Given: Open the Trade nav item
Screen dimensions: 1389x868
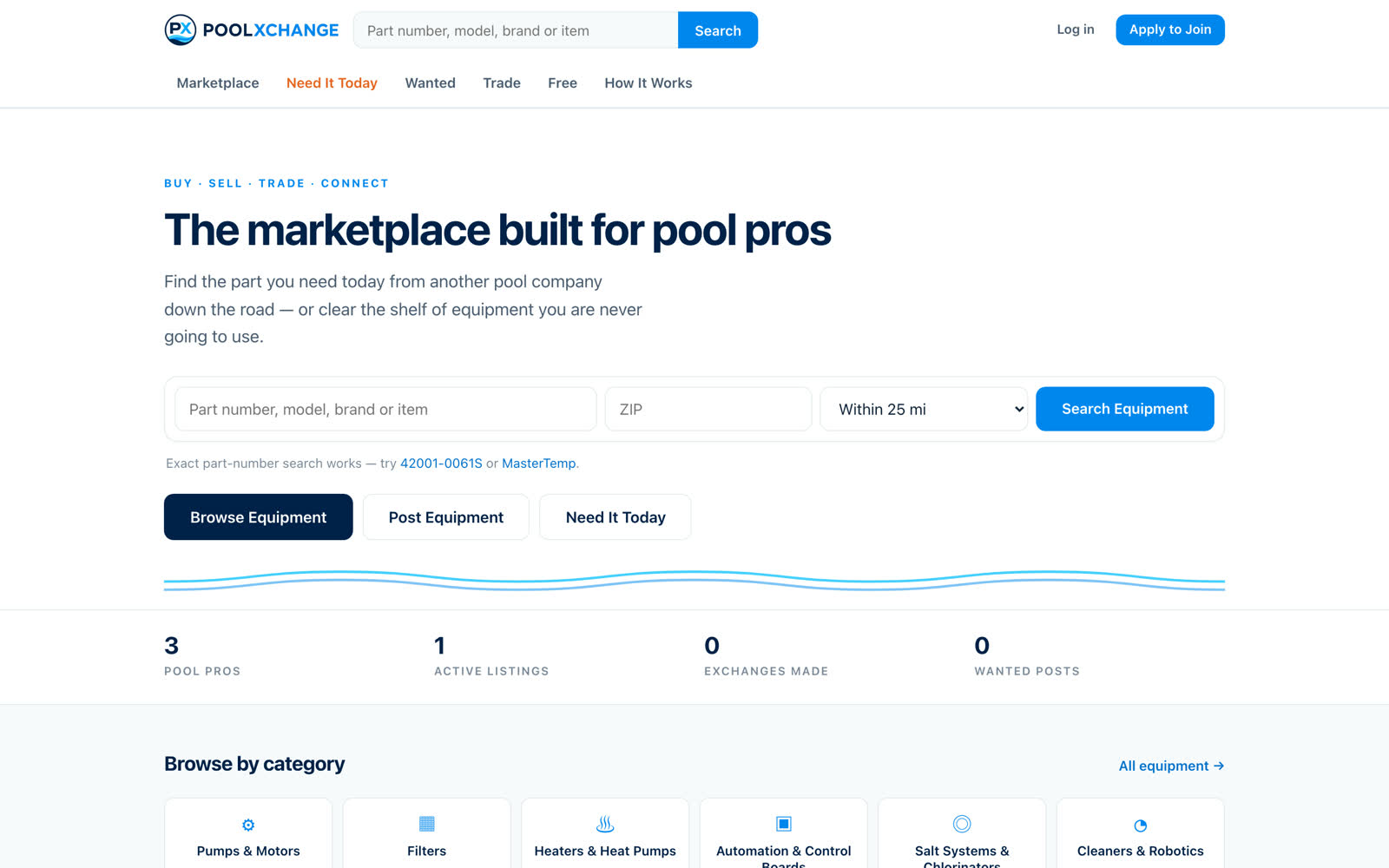Looking at the screenshot, I should (x=502, y=83).
